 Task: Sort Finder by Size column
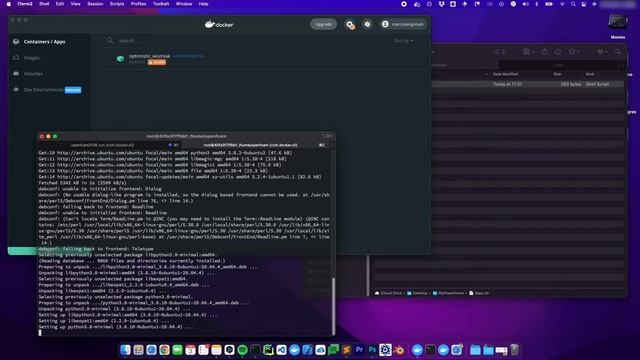coord(557,74)
